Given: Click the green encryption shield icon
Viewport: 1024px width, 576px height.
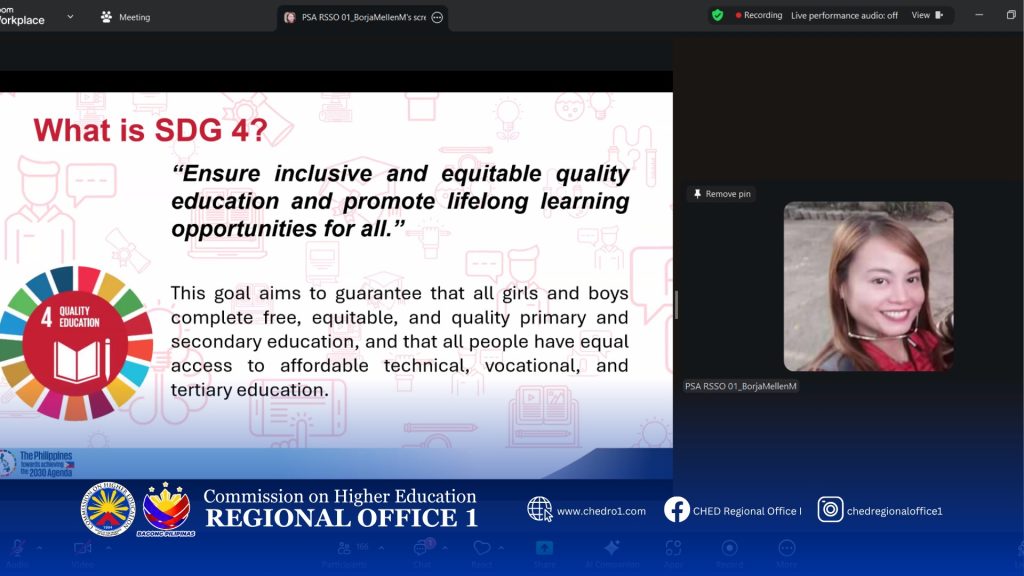Looking at the screenshot, I should (x=717, y=15).
